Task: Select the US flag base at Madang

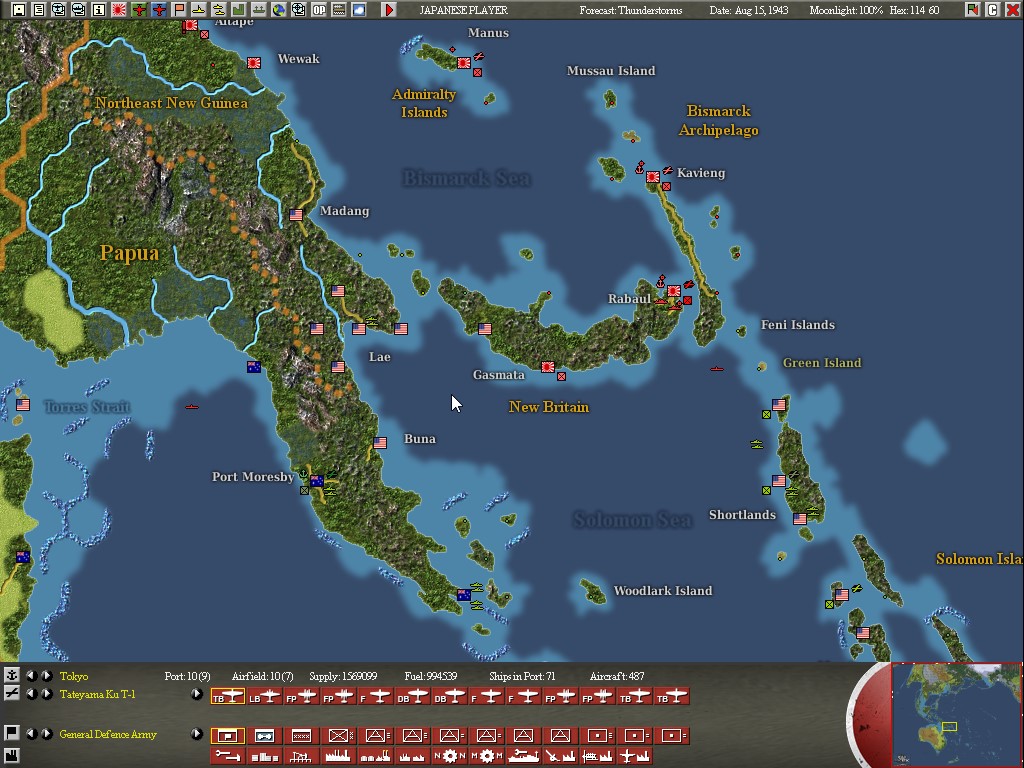Action: pos(296,214)
